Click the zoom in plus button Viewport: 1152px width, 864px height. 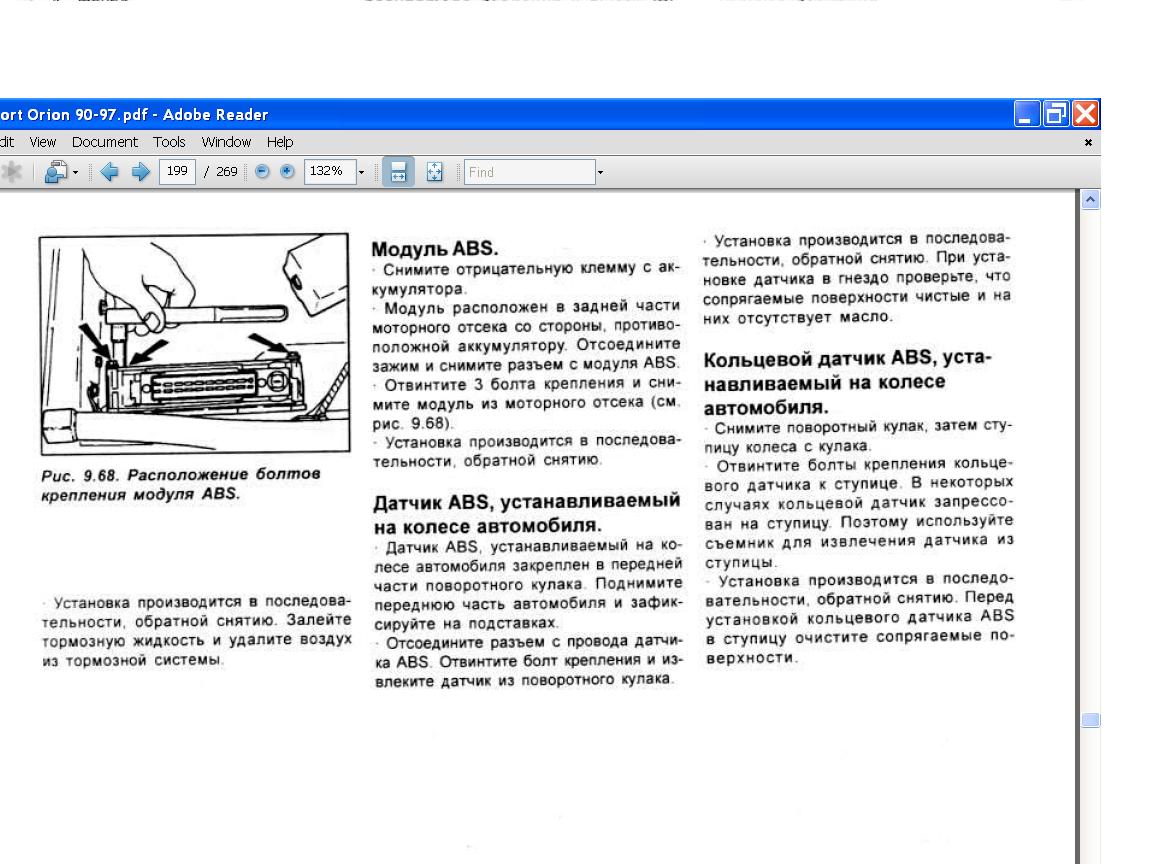[287, 172]
